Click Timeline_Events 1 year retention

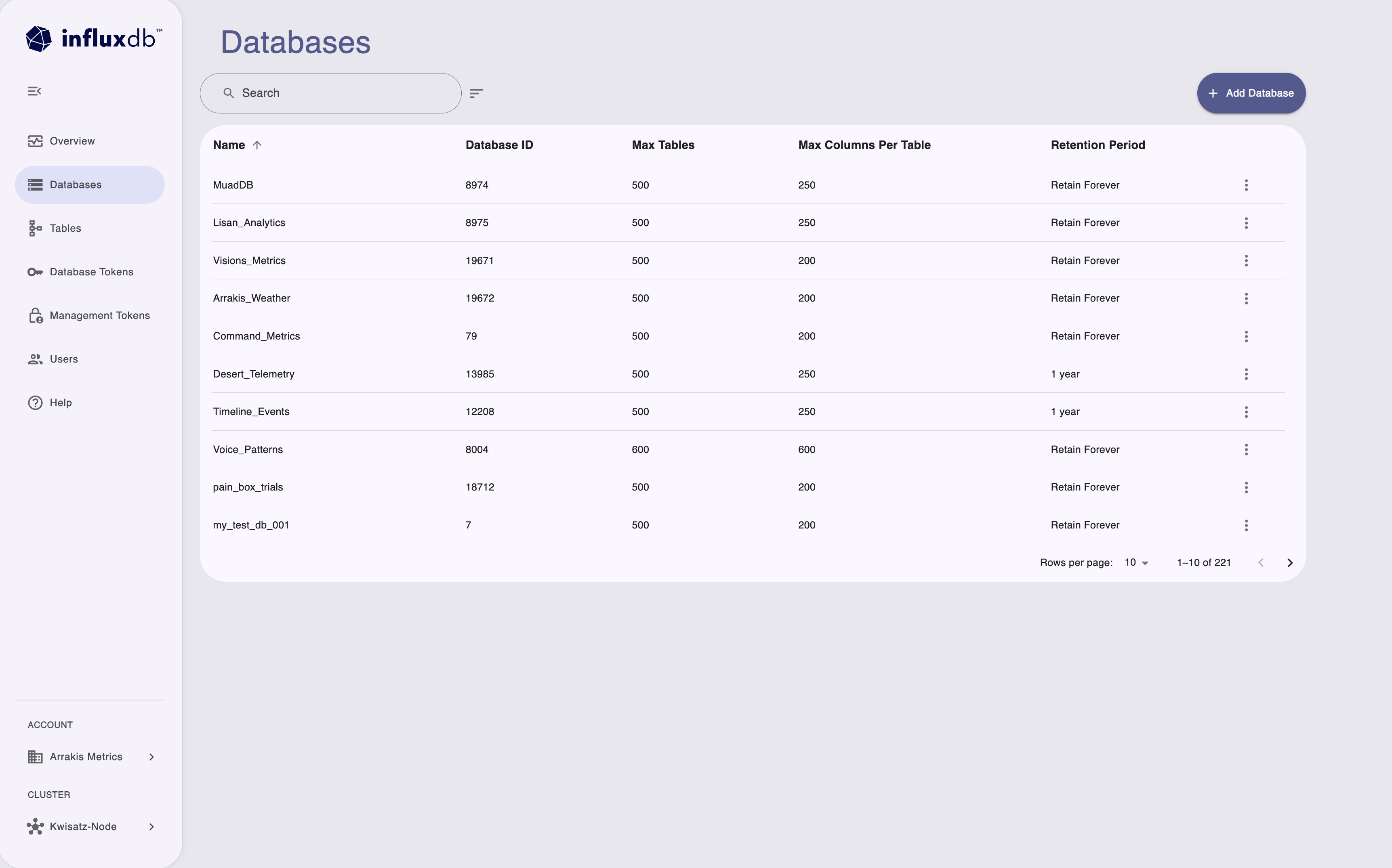pos(1065,412)
